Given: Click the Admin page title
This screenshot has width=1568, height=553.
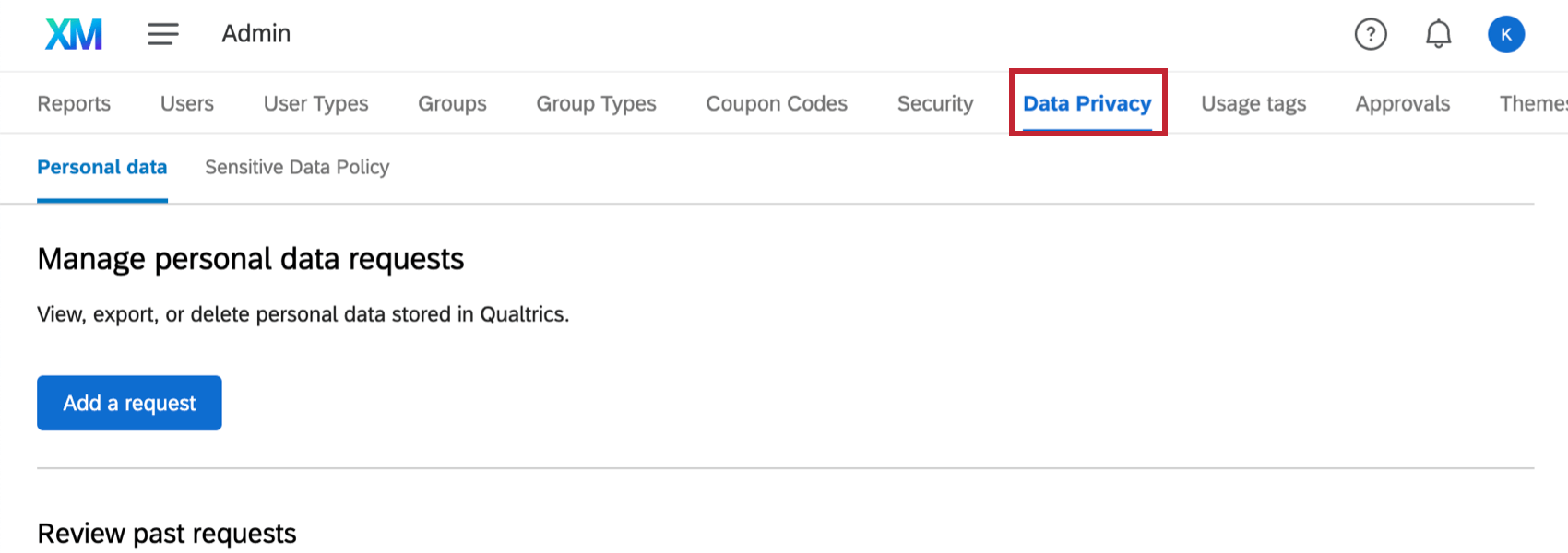Looking at the screenshot, I should click(256, 34).
